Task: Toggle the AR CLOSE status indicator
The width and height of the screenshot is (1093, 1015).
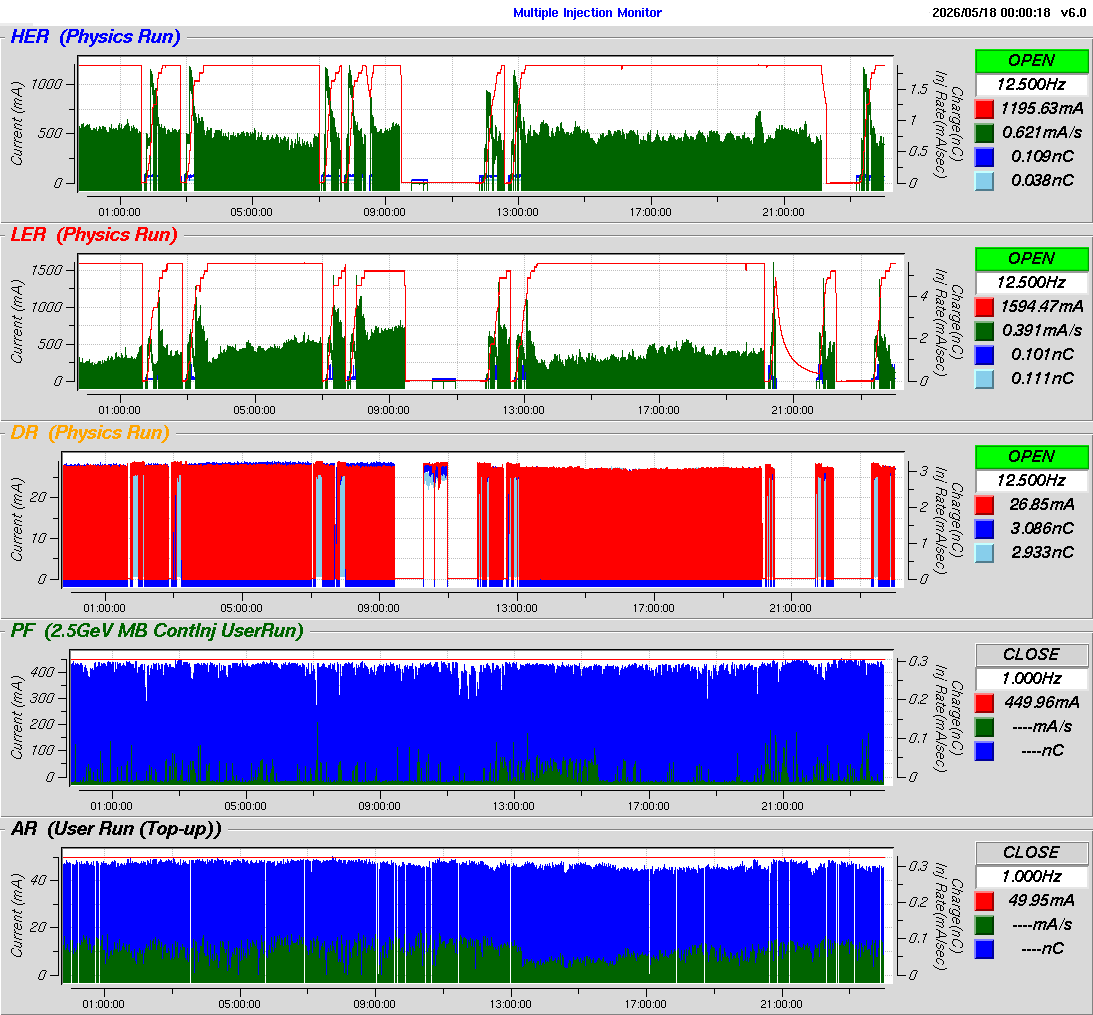Action: [1032, 853]
